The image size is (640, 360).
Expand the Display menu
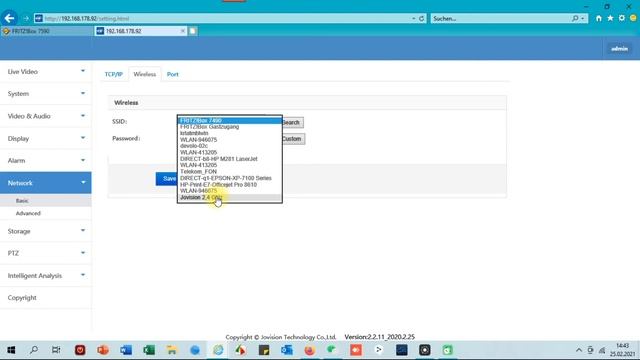click(46, 138)
